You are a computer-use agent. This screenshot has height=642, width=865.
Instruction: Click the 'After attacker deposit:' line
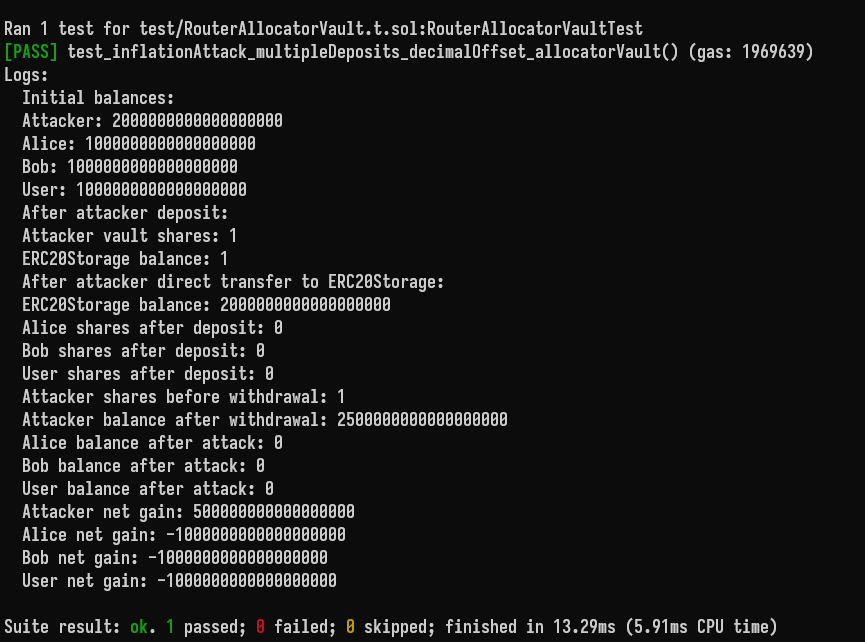tap(125, 213)
